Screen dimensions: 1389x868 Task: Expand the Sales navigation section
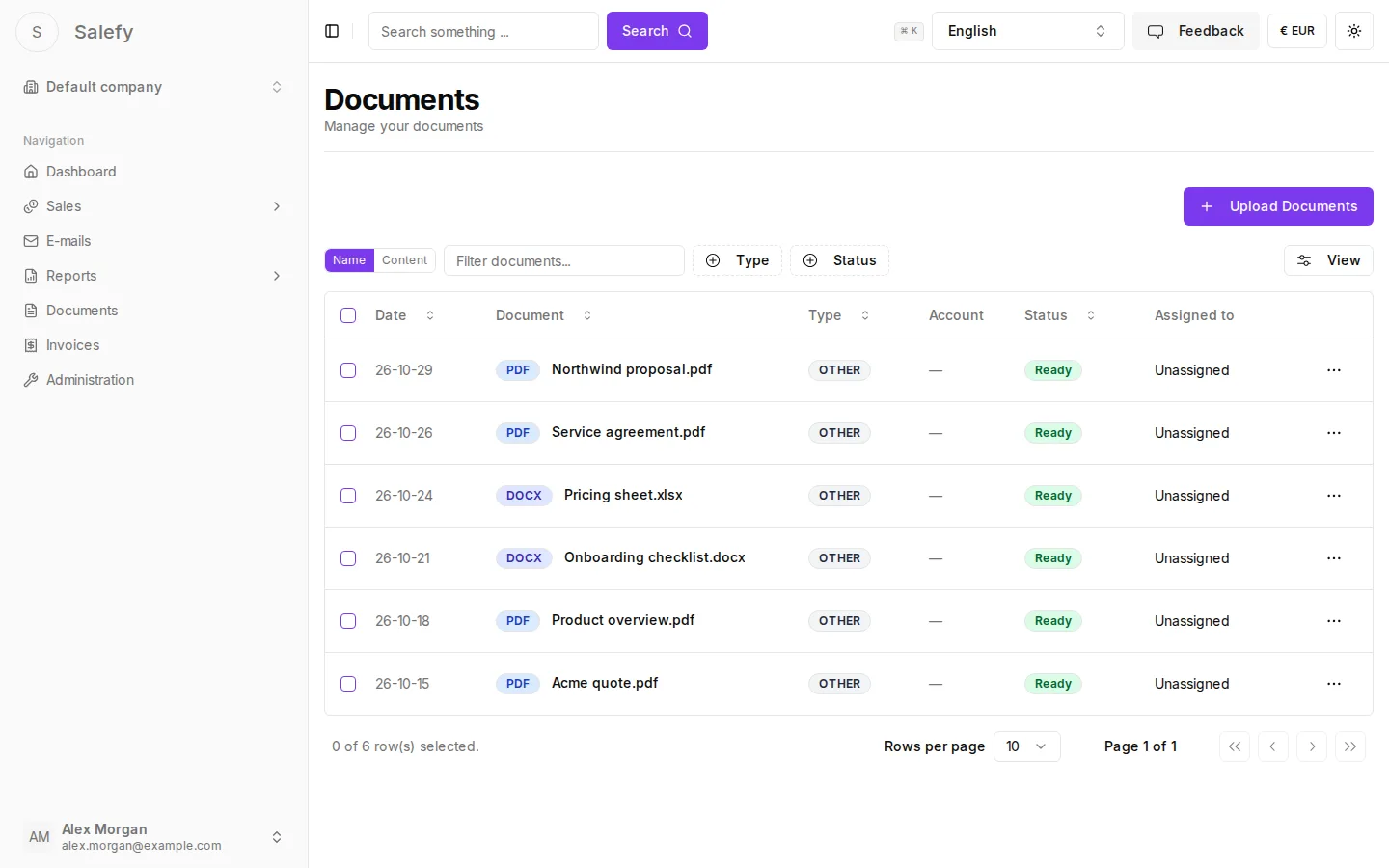(154, 206)
